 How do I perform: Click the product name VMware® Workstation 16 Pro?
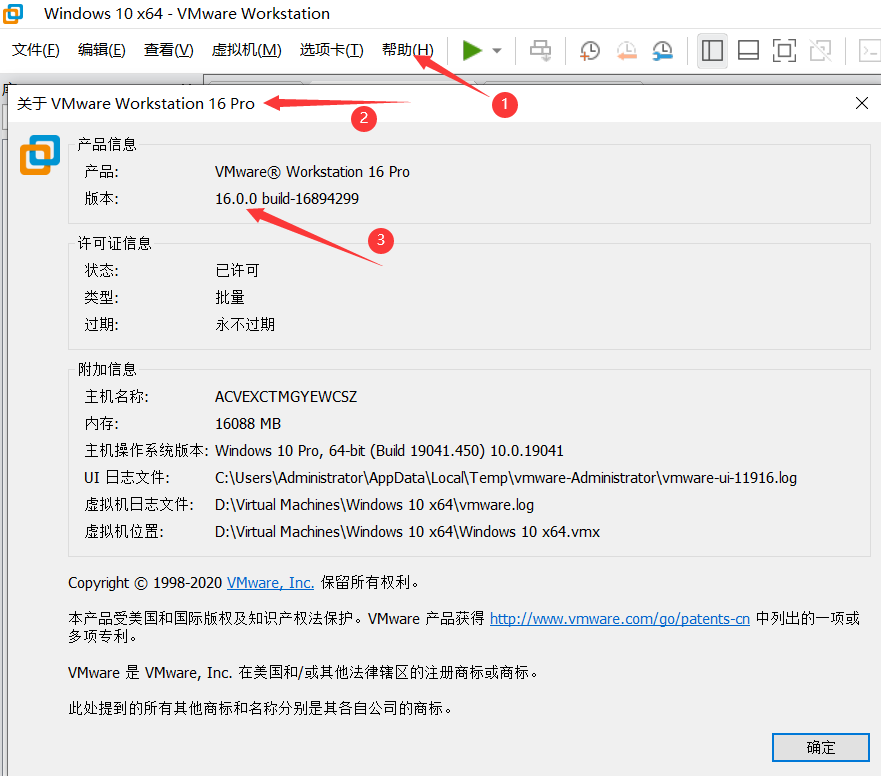click(x=312, y=171)
